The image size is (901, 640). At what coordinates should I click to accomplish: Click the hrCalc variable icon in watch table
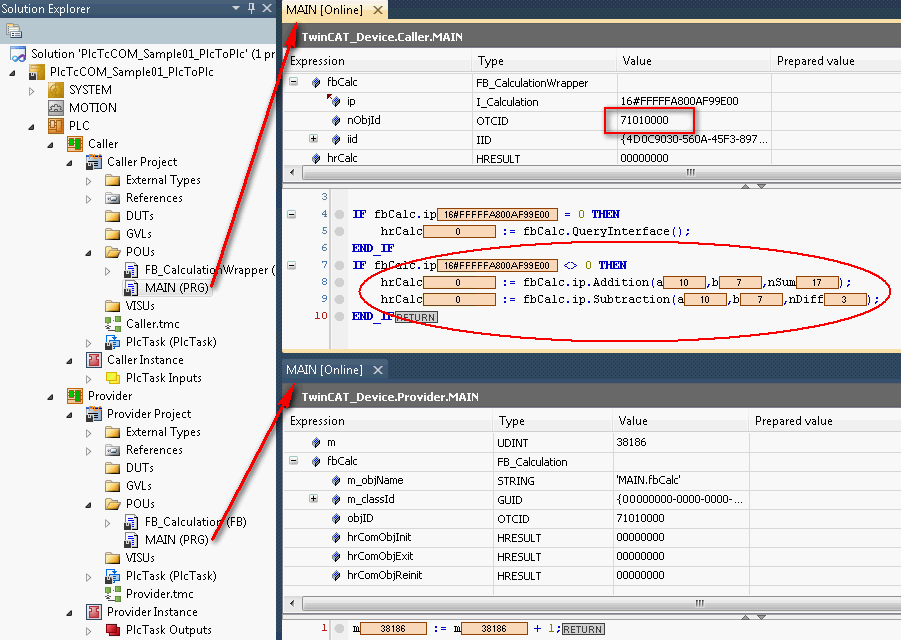coord(316,158)
